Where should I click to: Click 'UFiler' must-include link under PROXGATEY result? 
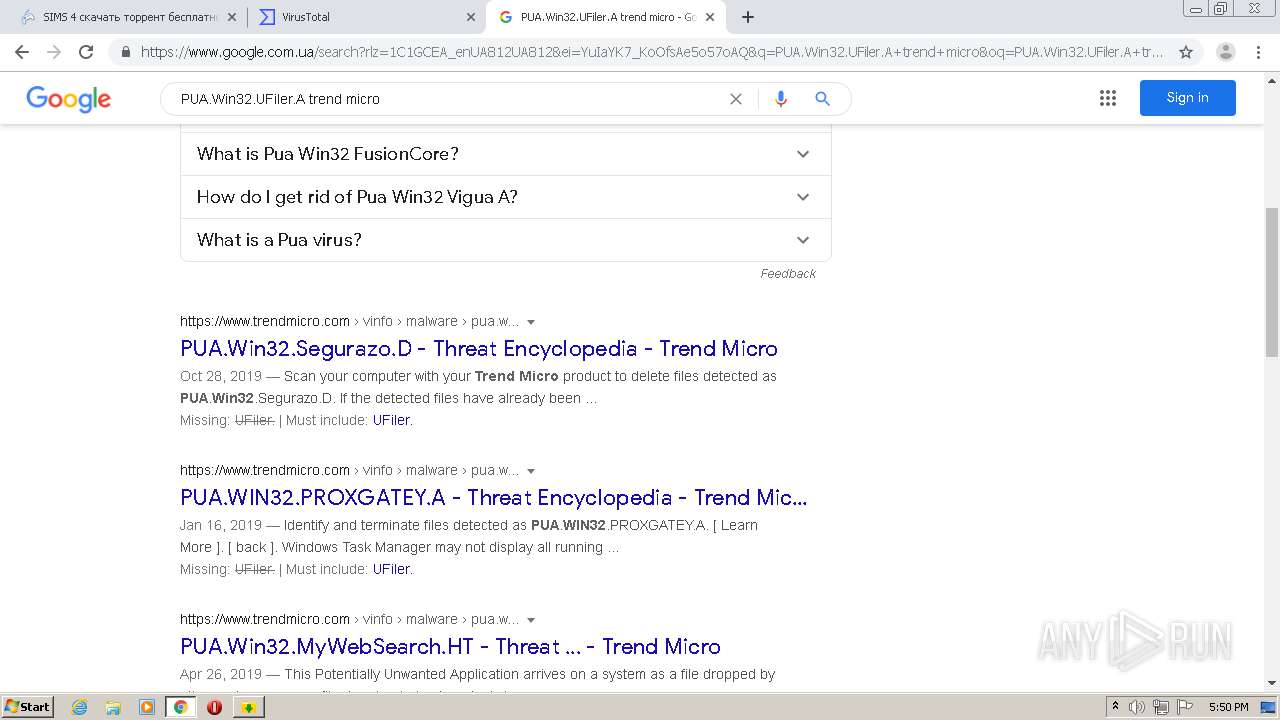pos(391,569)
